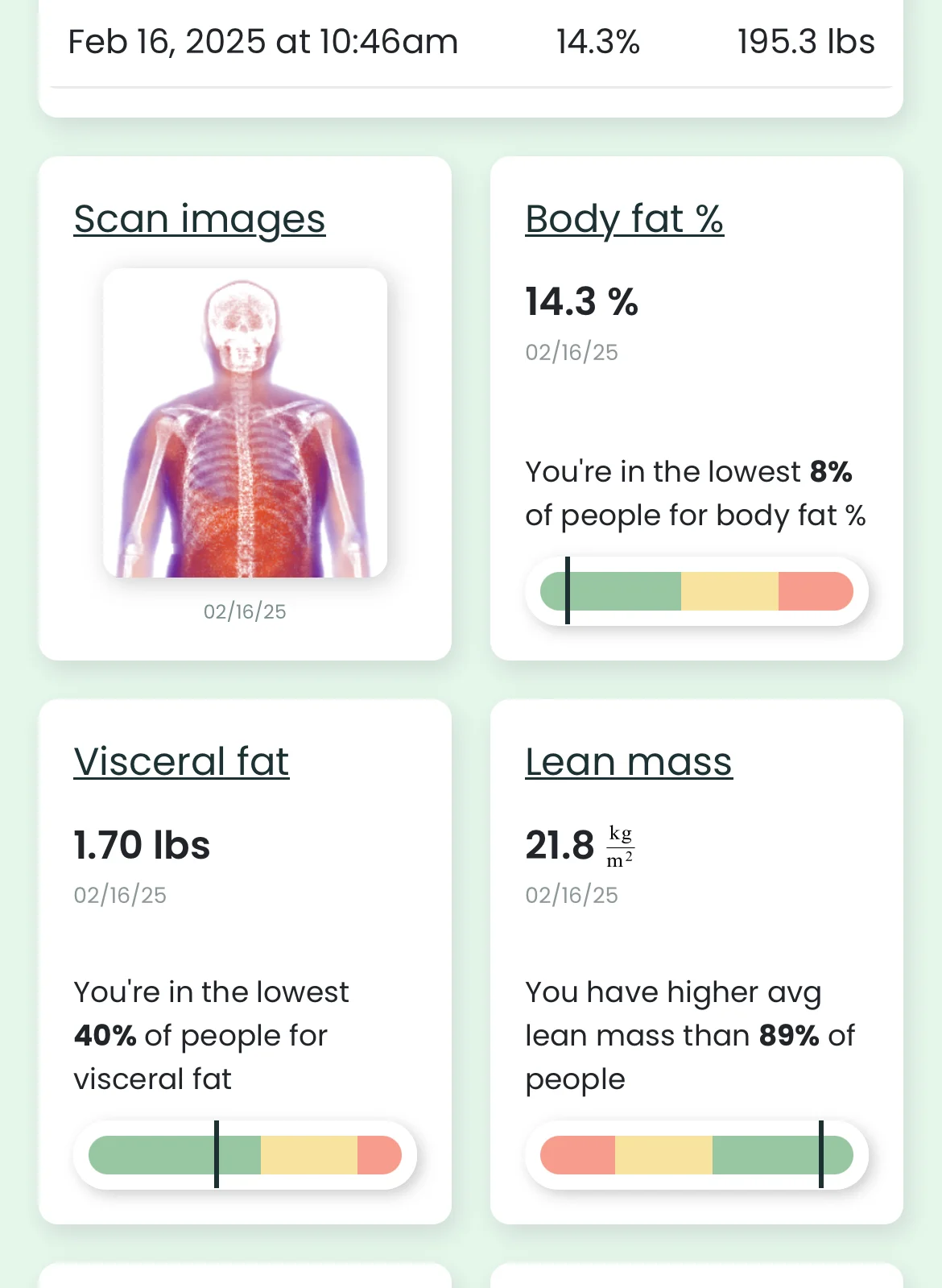Click the lean mass percentile marker line
Screen dimensions: 942x1288
(x=821, y=1154)
